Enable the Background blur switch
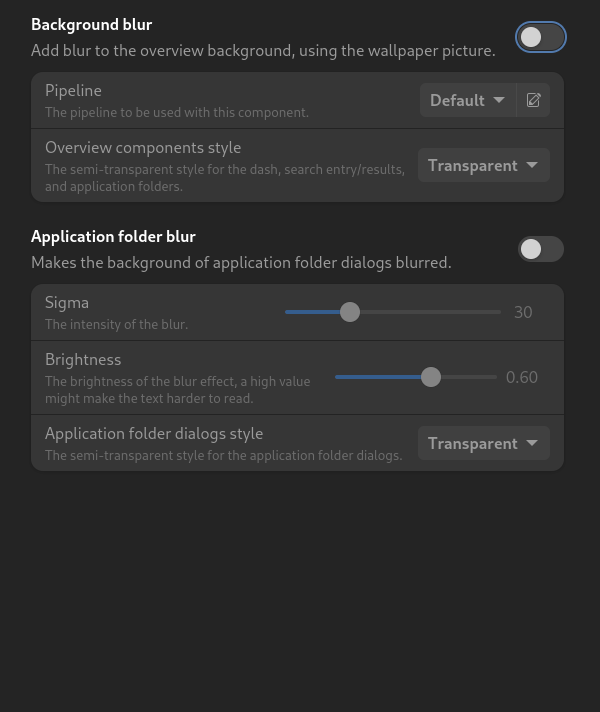 [x=540, y=37]
